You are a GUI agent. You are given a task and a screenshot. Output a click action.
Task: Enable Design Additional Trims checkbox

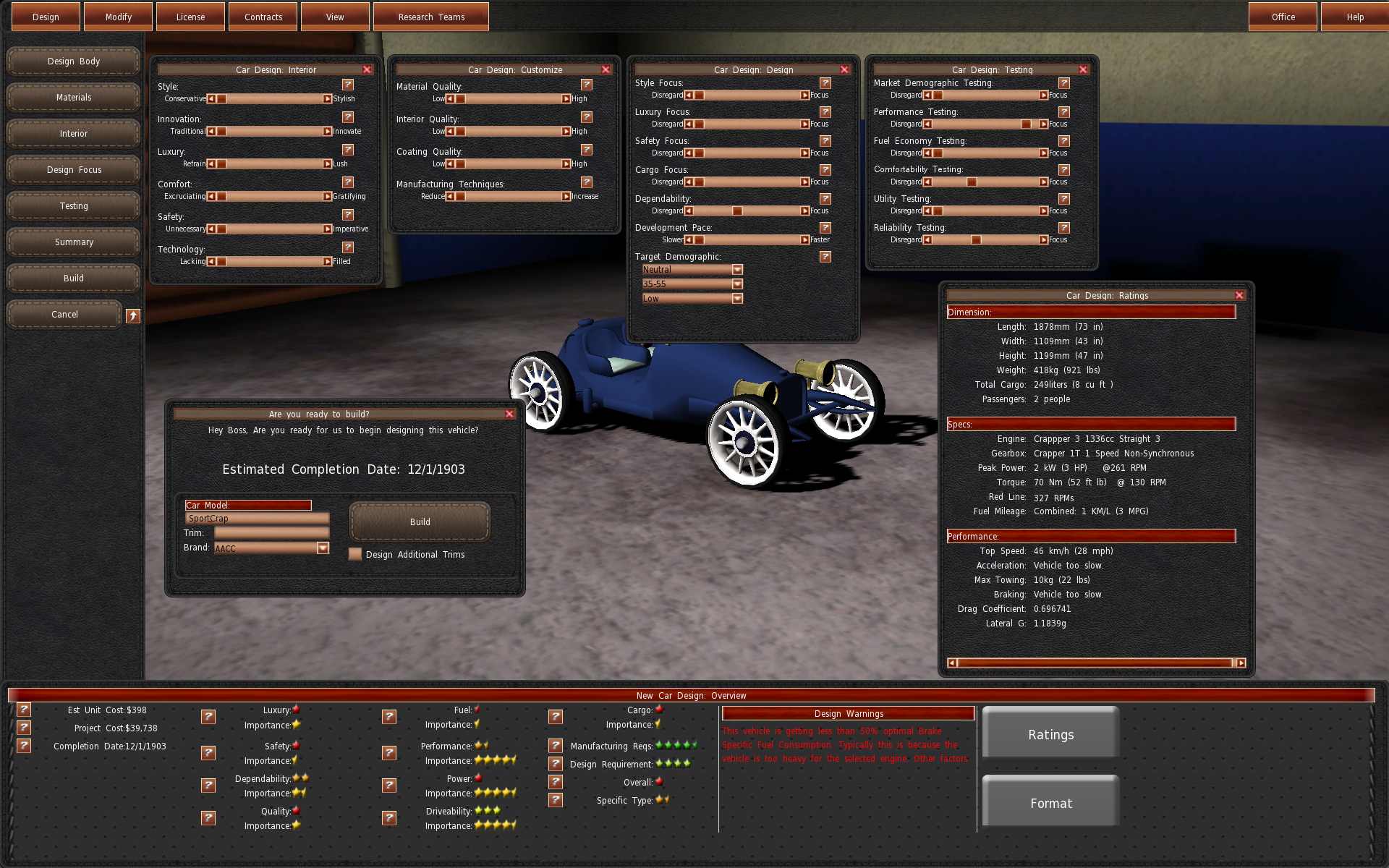pyautogui.click(x=355, y=554)
